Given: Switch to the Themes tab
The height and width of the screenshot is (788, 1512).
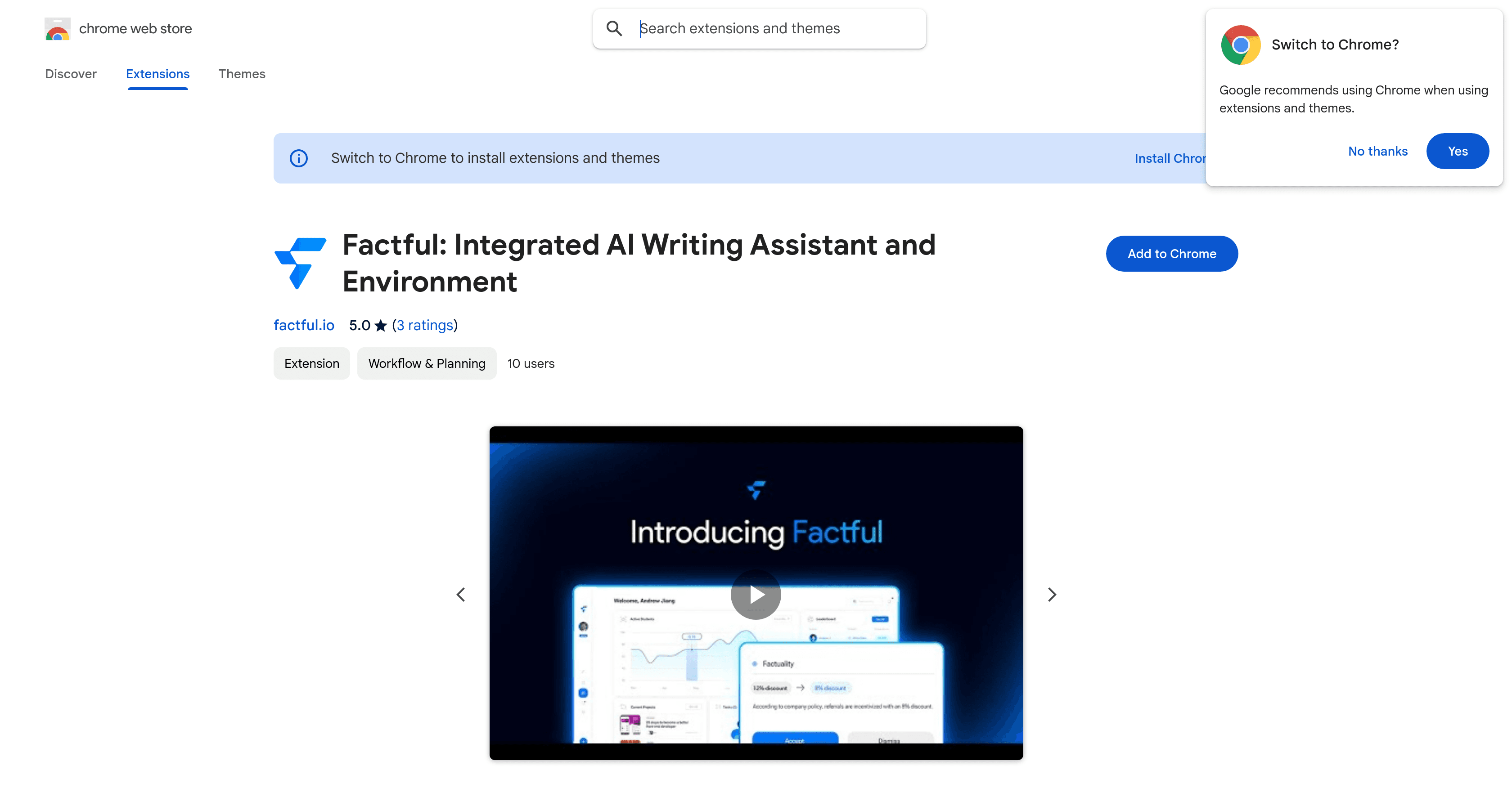Looking at the screenshot, I should click(242, 74).
